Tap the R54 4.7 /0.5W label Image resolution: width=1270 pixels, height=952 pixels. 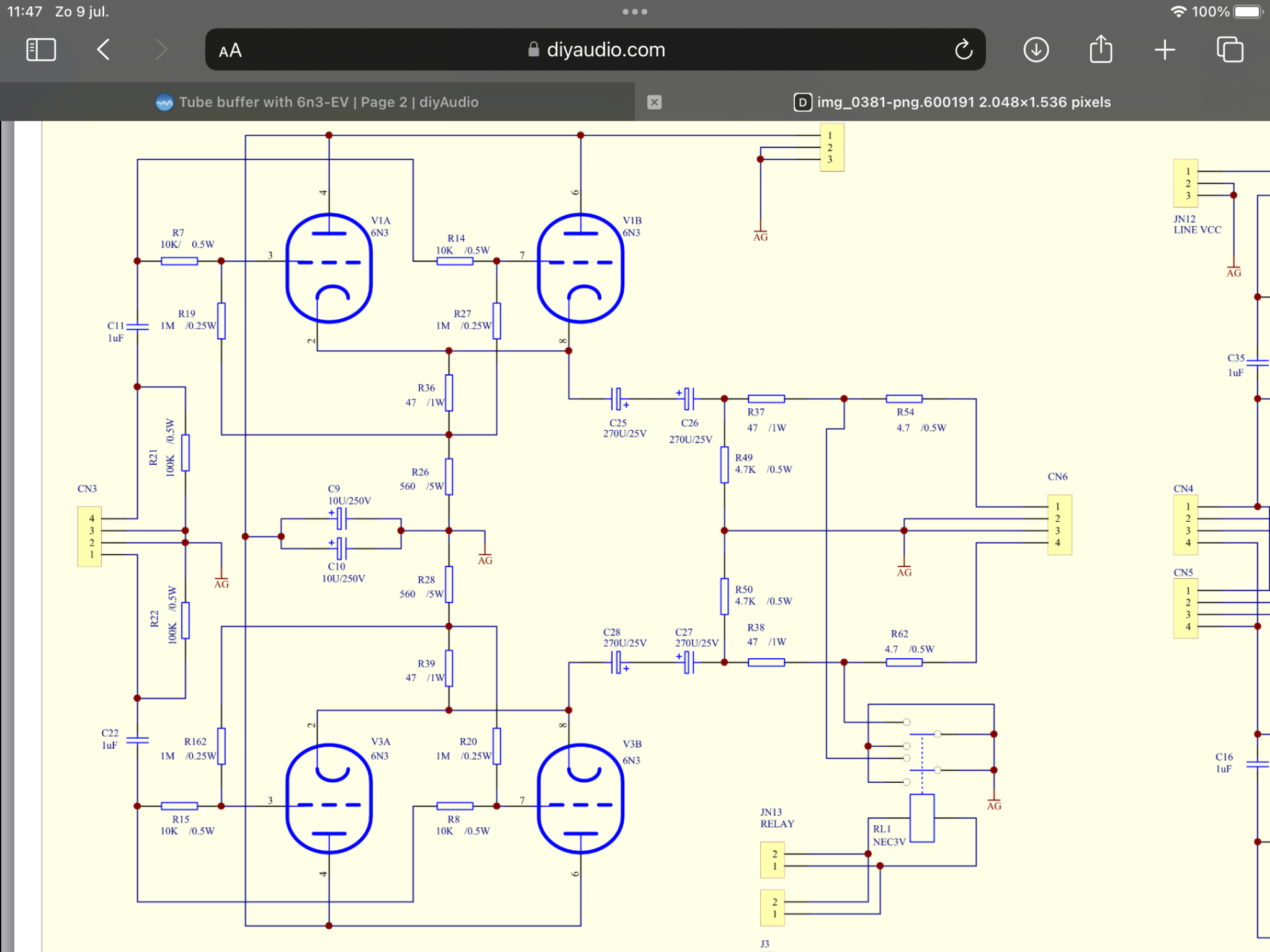click(x=921, y=420)
